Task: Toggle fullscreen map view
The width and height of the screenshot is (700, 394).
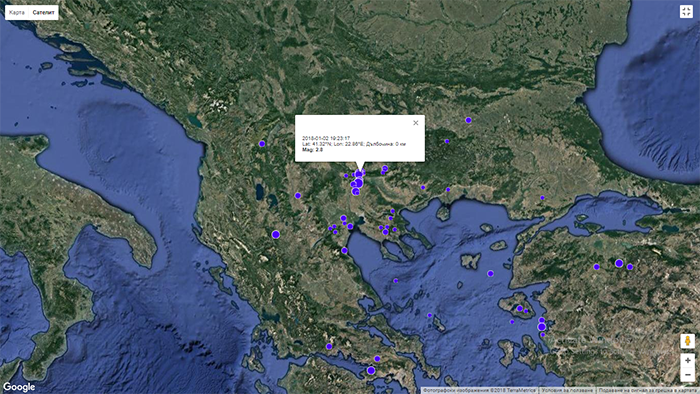Action: tap(686, 12)
